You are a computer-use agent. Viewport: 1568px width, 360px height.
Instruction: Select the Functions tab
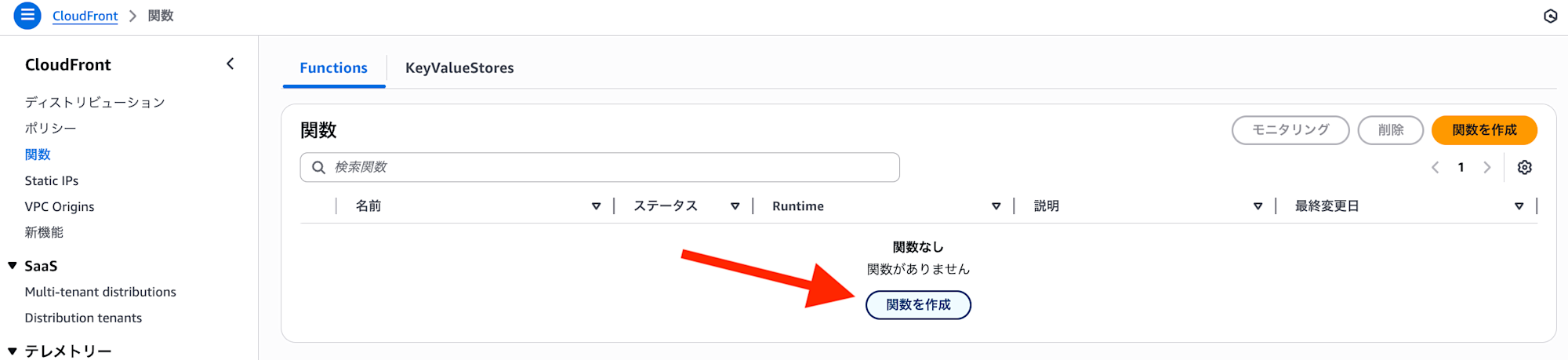pyautogui.click(x=333, y=68)
